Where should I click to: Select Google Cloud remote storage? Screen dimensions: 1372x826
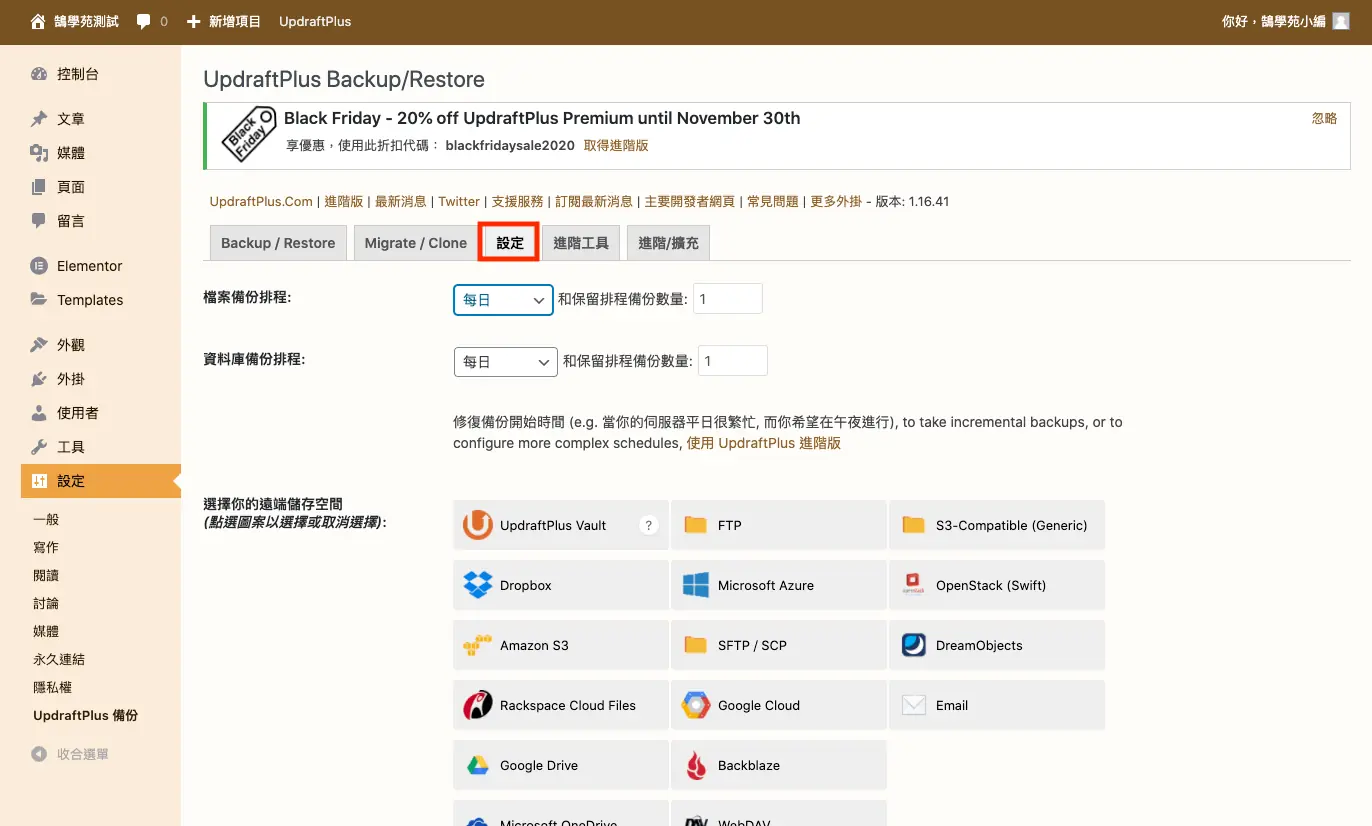[x=779, y=705]
